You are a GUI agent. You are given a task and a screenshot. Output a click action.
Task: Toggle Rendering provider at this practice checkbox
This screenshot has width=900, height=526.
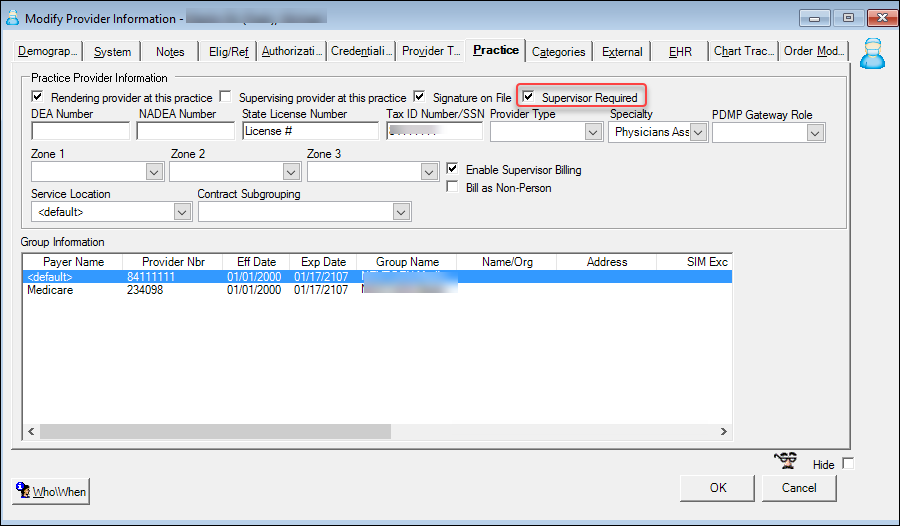(37, 96)
